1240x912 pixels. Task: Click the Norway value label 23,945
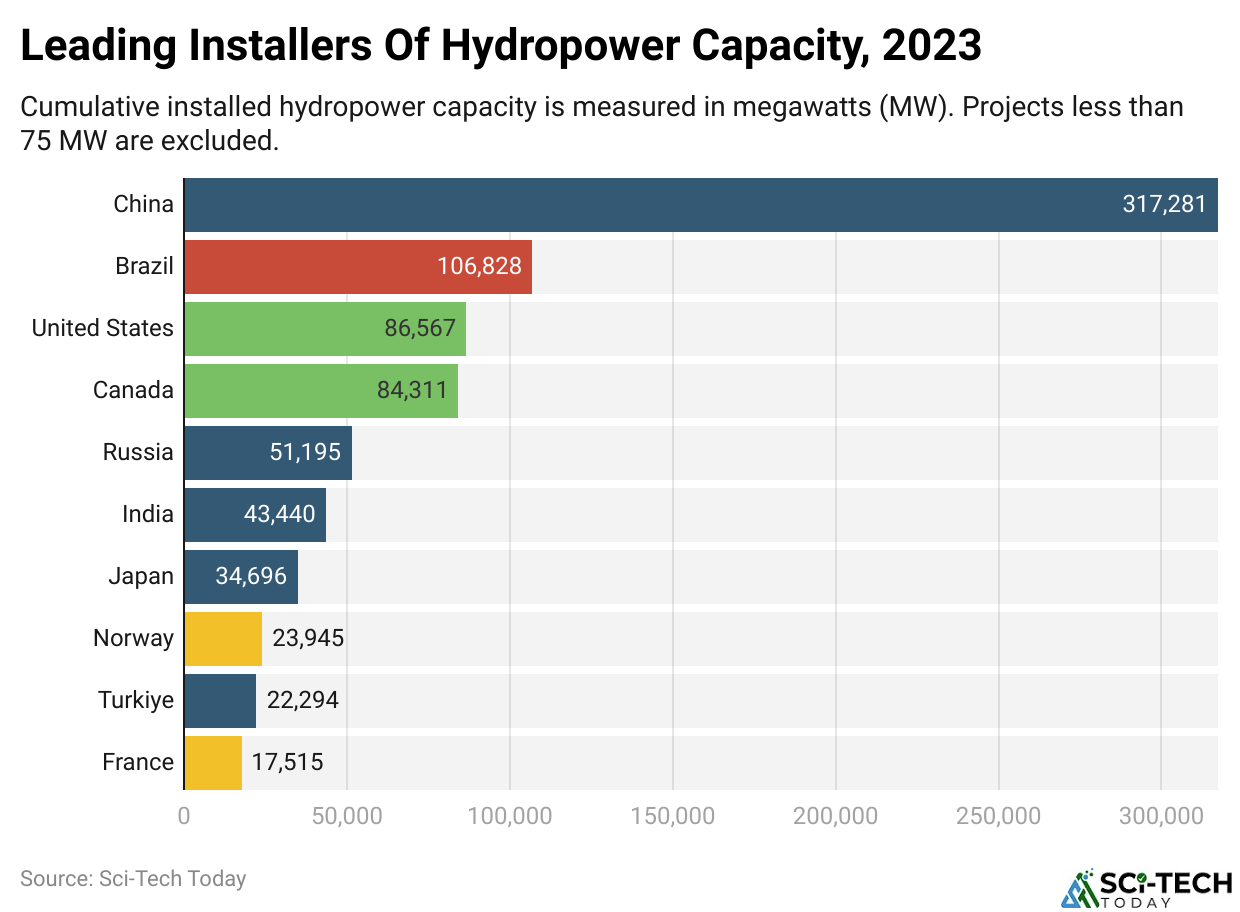(x=308, y=639)
